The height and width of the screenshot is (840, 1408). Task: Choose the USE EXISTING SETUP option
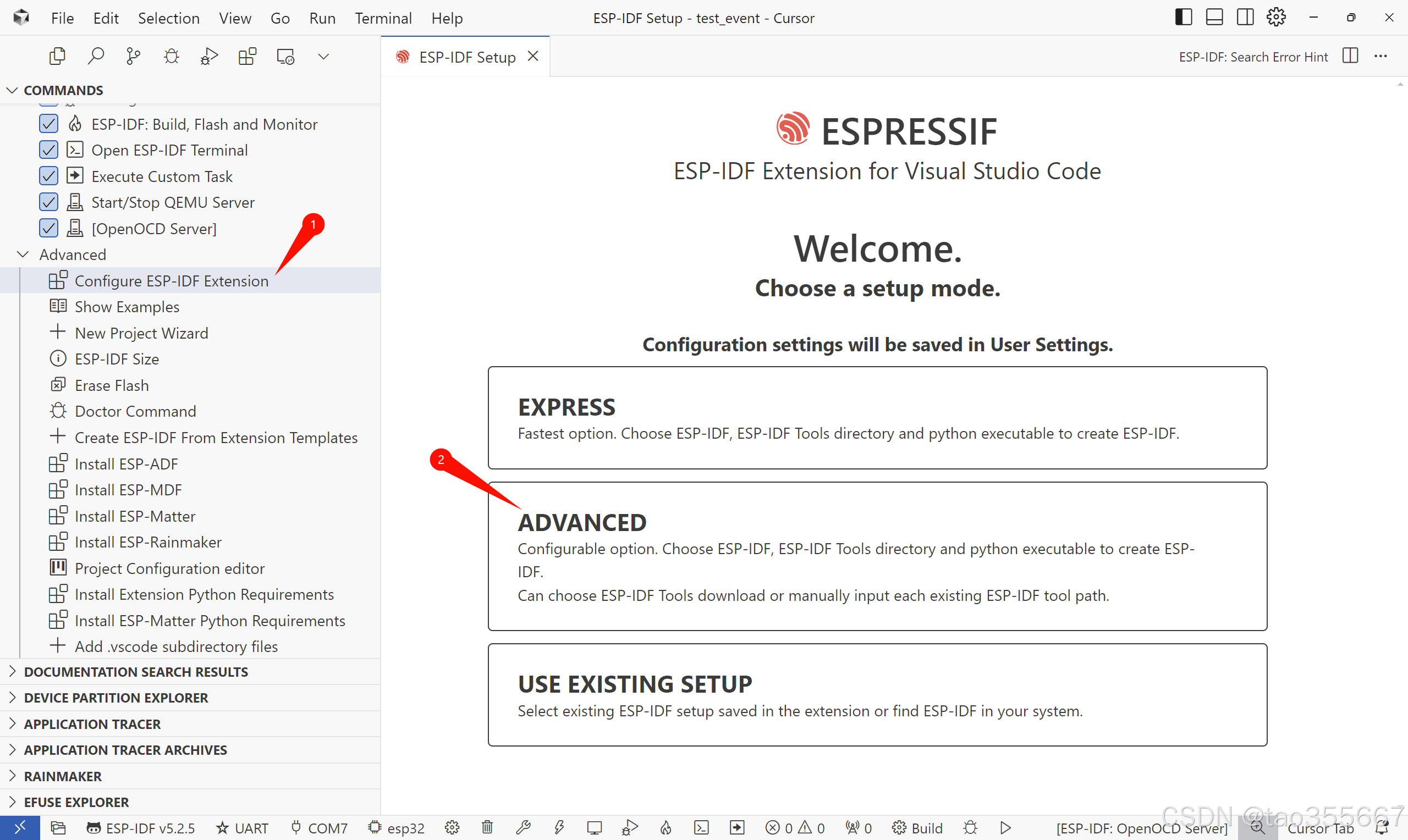877,694
